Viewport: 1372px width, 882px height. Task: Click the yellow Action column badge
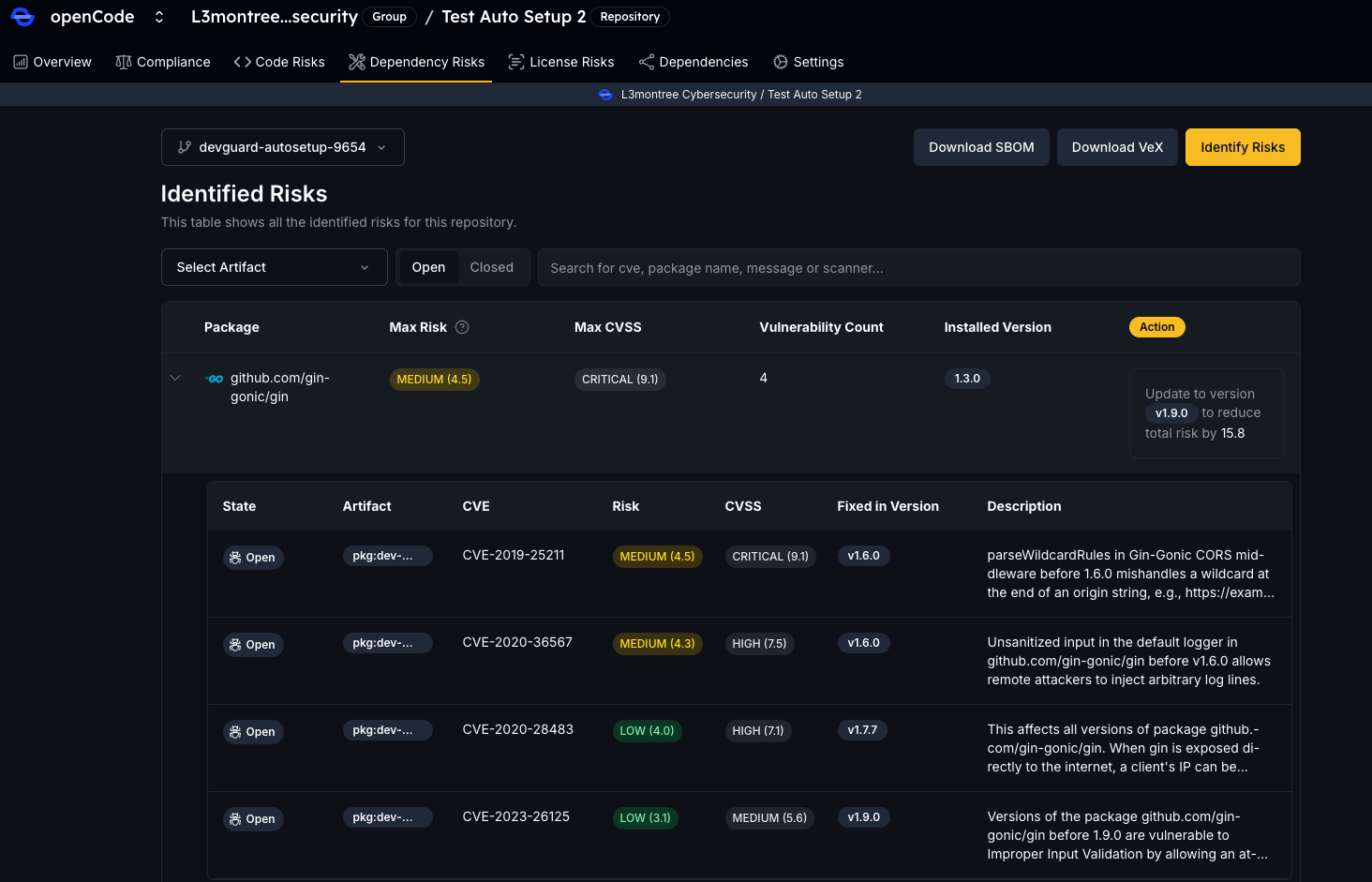(1157, 327)
